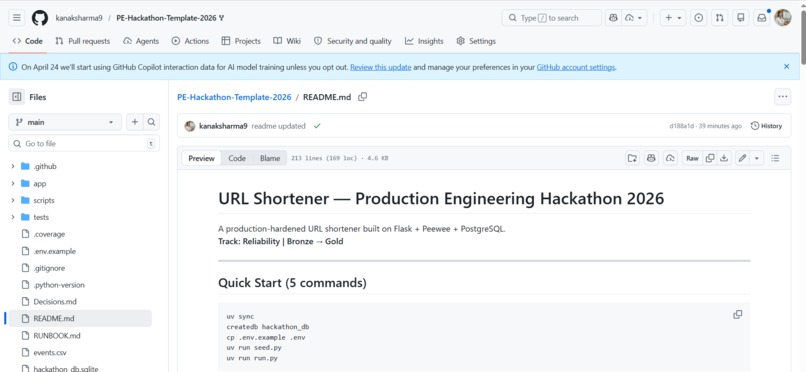The height and width of the screenshot is (372, 806).
Task: Click the add file plus button
Action: [x=135, y=122]
